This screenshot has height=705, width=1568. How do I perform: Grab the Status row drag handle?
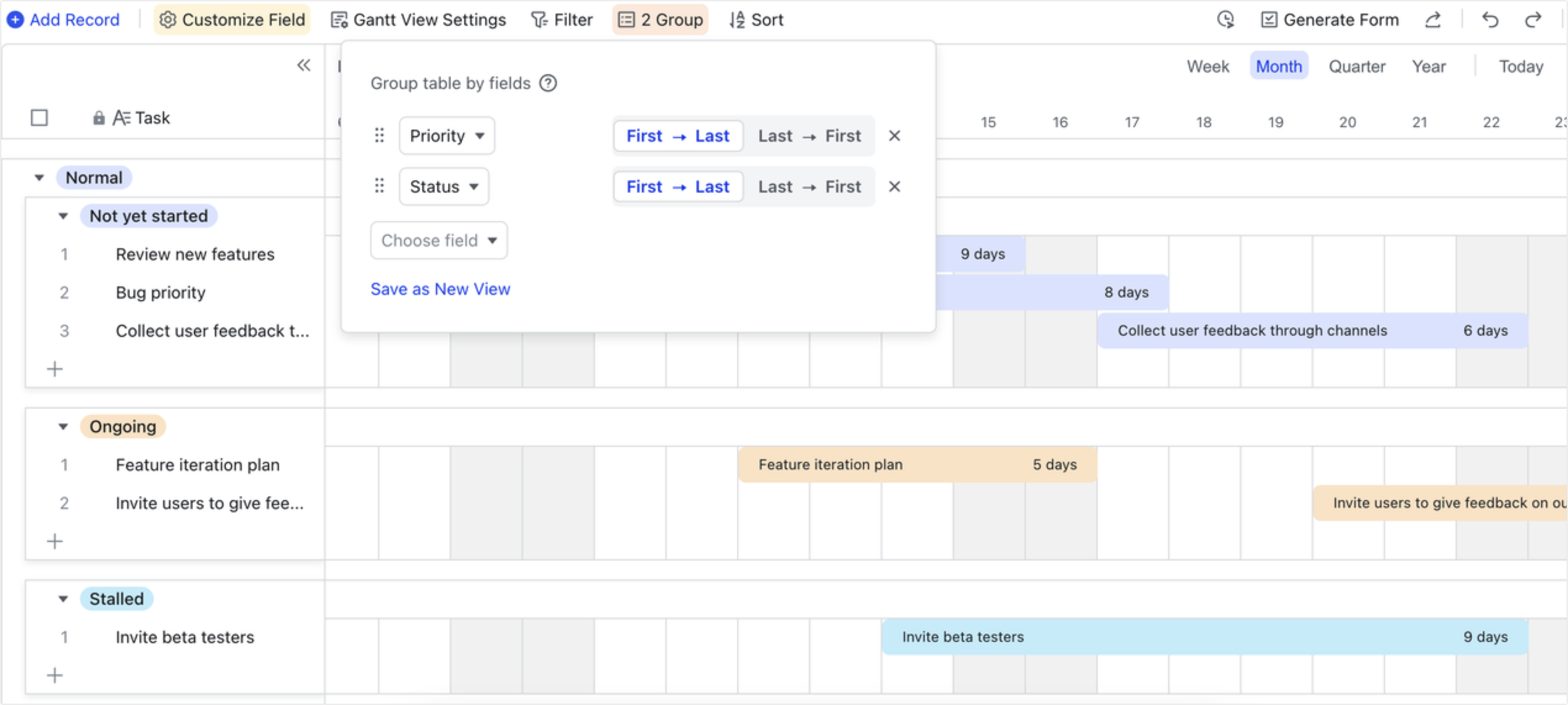(380, 186)
